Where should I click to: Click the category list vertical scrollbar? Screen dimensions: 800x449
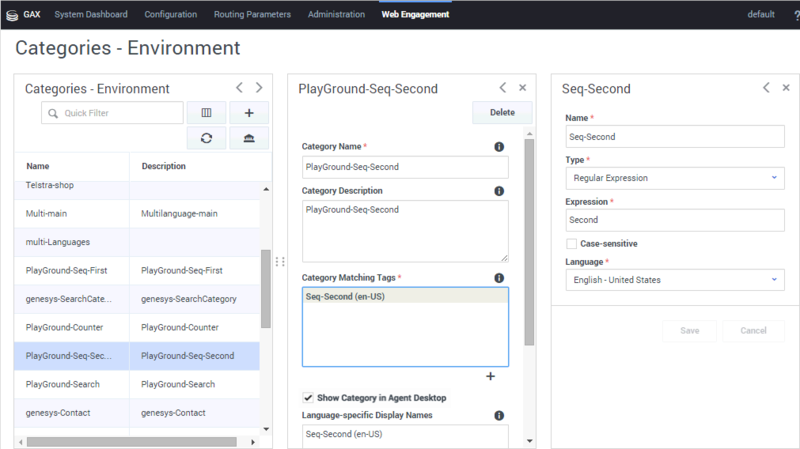266,290
